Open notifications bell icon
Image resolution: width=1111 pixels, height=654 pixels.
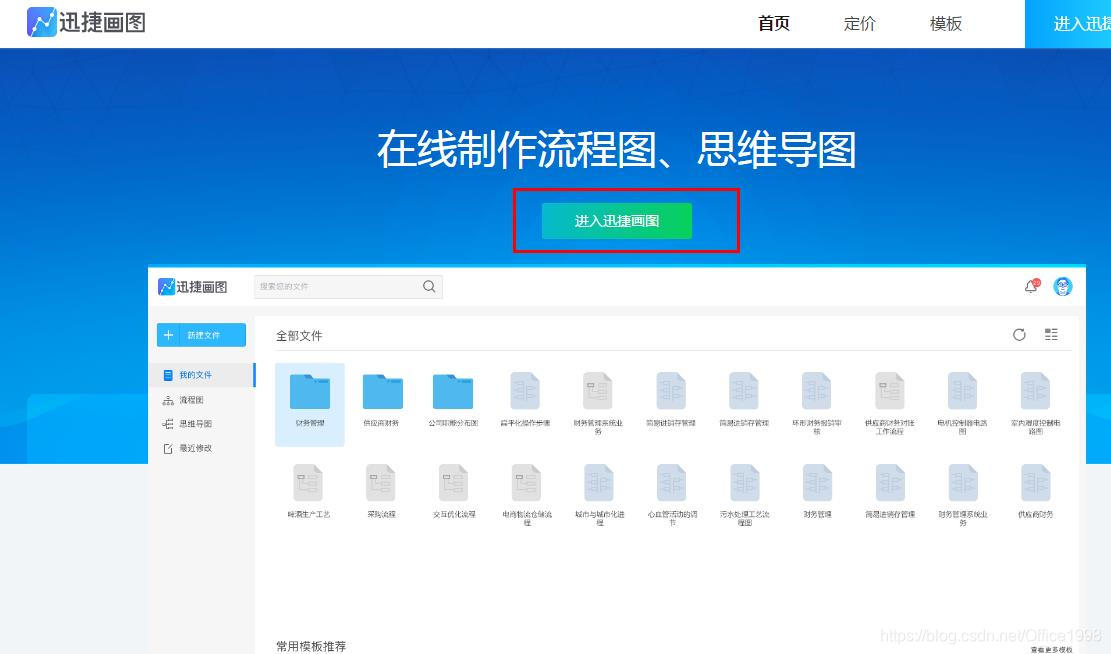point(1031,286)
